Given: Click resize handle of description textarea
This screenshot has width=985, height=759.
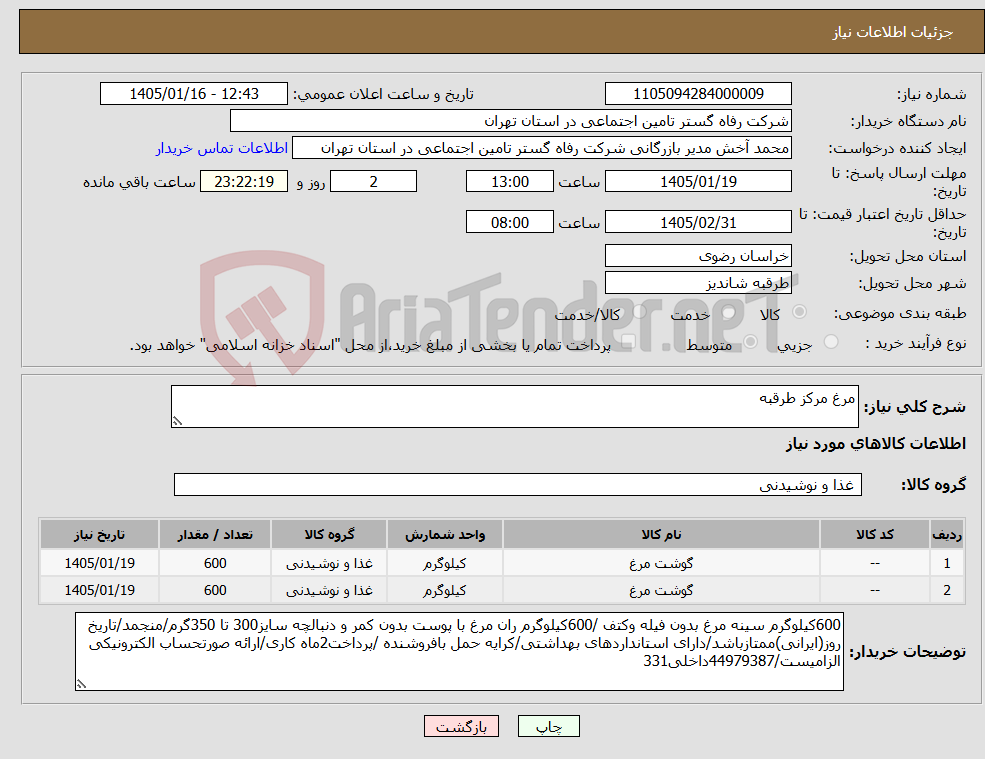Looking at the screenshot, I should tap(177, 422).
